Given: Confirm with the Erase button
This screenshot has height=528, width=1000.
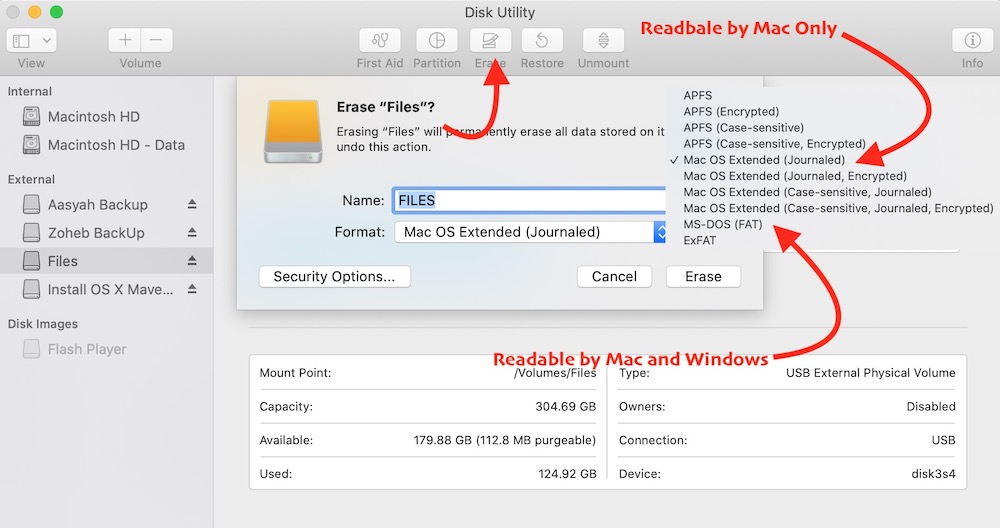Looking at the screenshot, I should [x=703, y=276].
